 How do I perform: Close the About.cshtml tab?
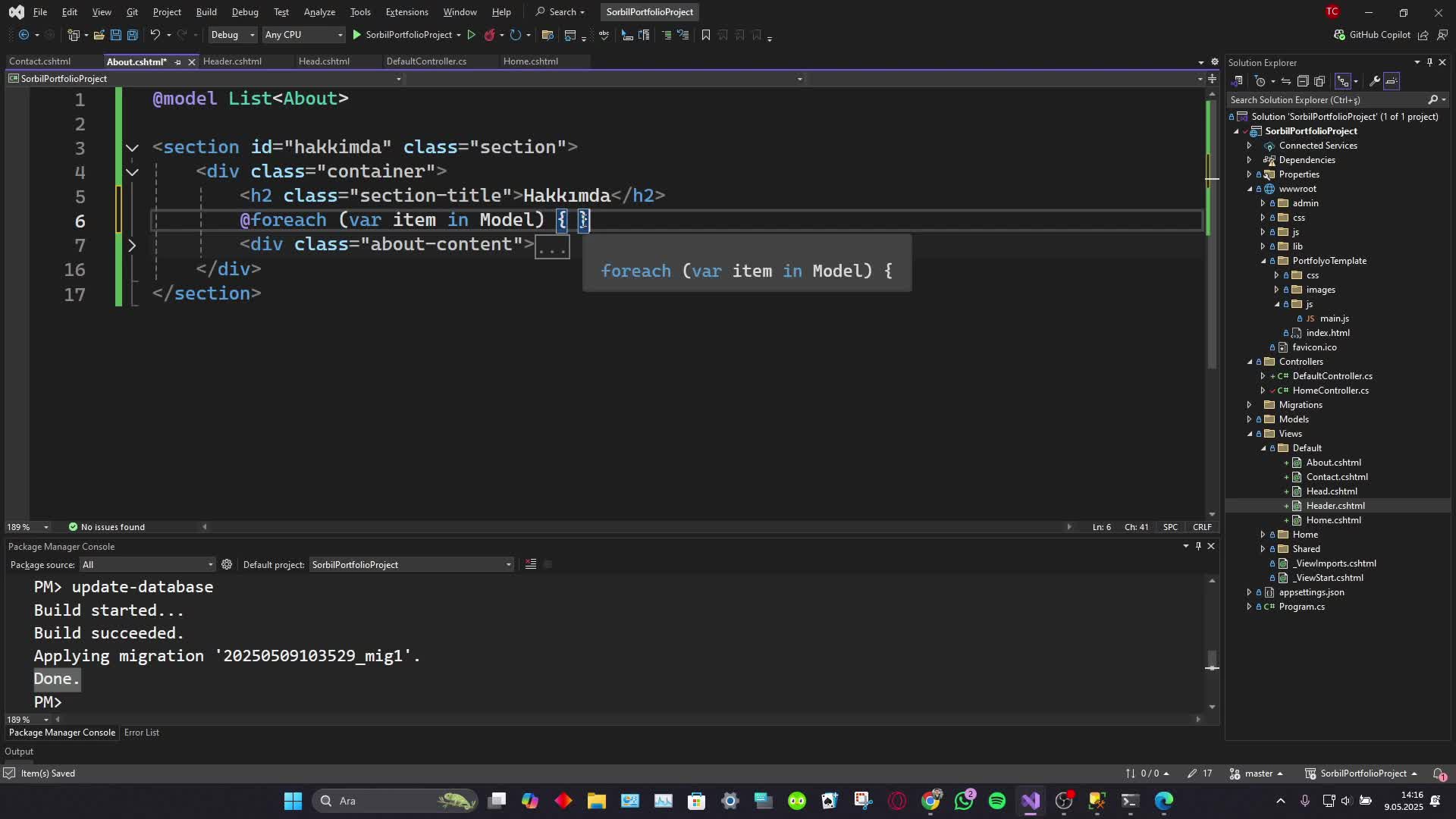point(192,62)
